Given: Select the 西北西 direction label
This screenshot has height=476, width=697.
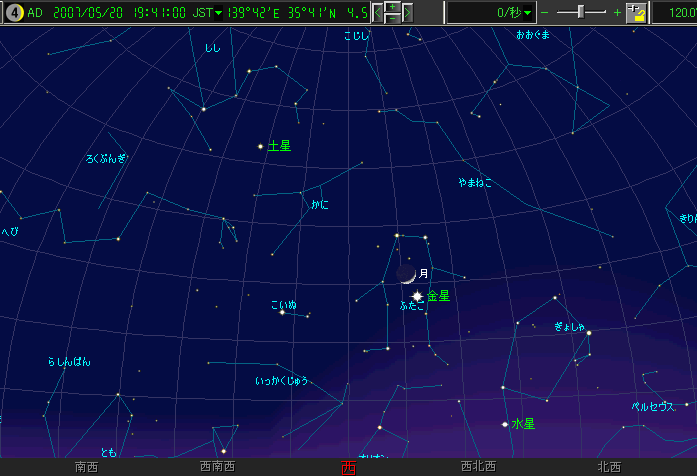Looking at the screenshot, I should point(477,467).
